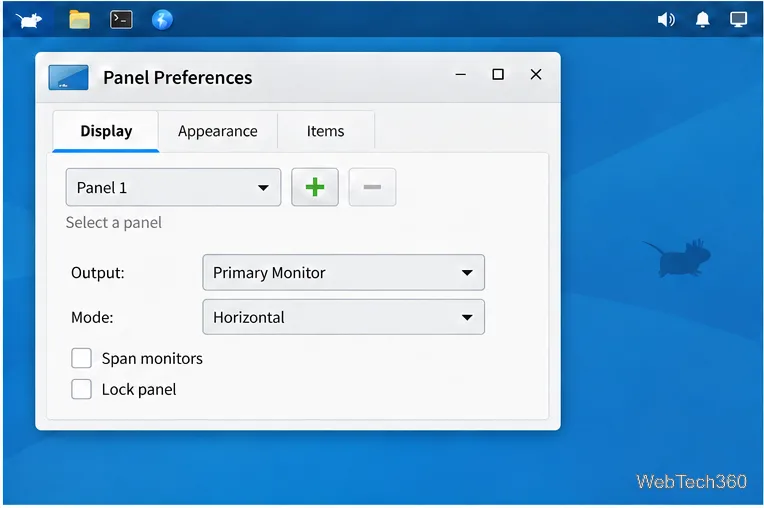The width and height of the screenshot is (764, 508).
Task: Open the notifications bell icon
Action: pos(702,19)
